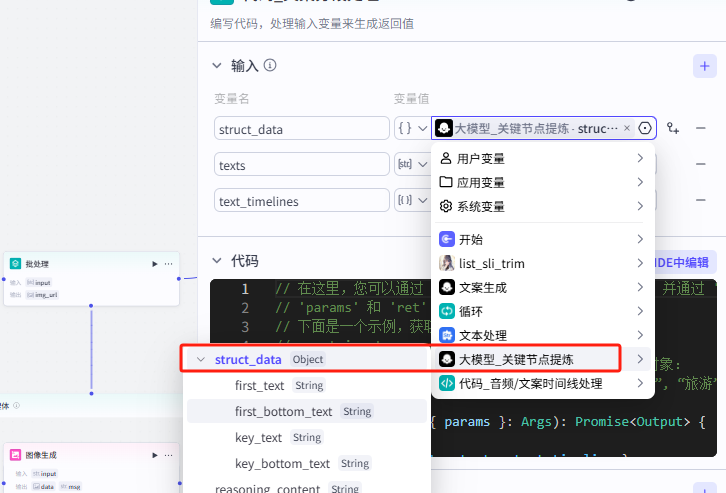Expand arrow for 用户变量 entry

pos(640,158)
